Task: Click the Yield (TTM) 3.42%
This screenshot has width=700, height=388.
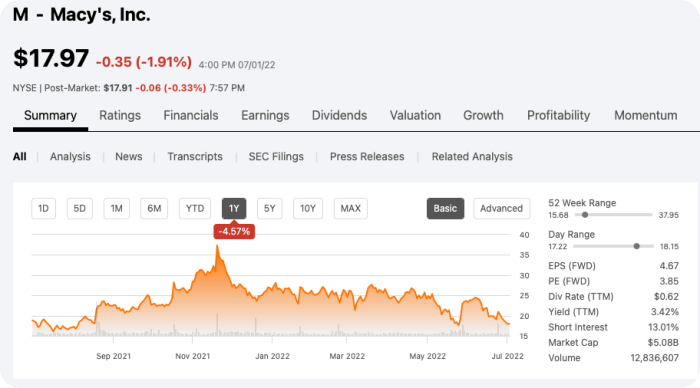Action: (665, 312)
